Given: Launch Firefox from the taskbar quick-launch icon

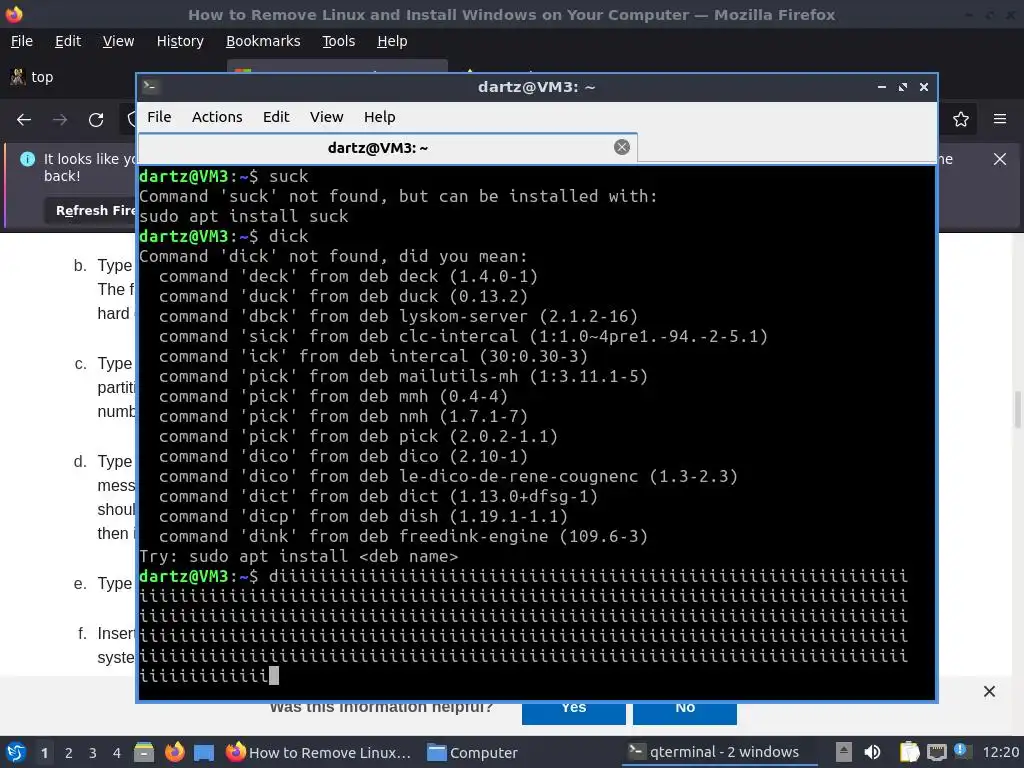Looking at the screenshot, I should [x=174, y=752].
